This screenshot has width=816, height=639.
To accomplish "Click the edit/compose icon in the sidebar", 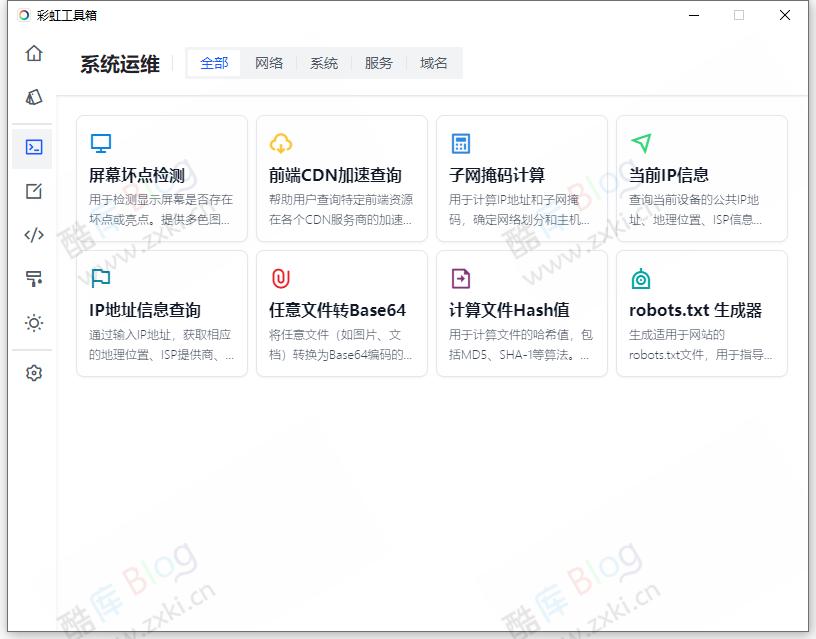I will click(33, 192).
